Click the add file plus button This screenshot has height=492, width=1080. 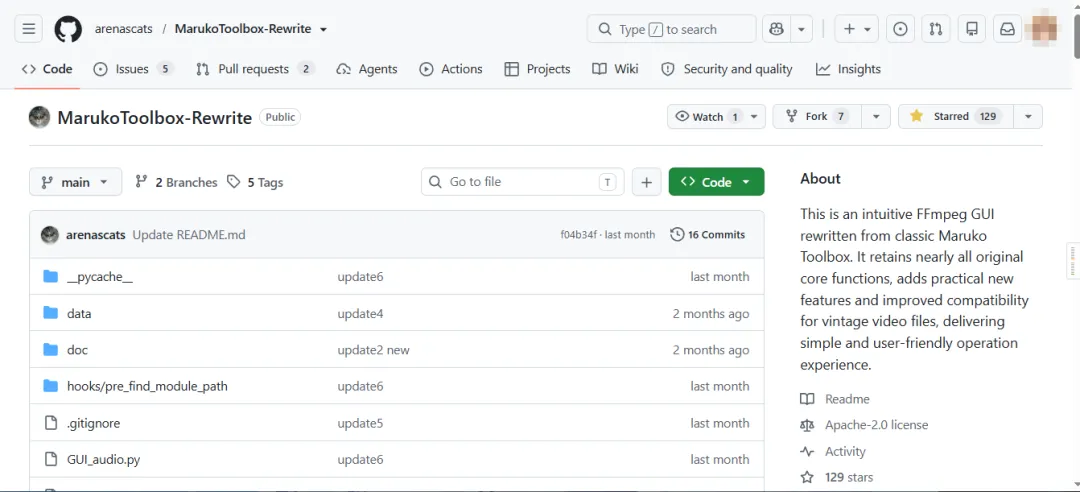point(646,182)
